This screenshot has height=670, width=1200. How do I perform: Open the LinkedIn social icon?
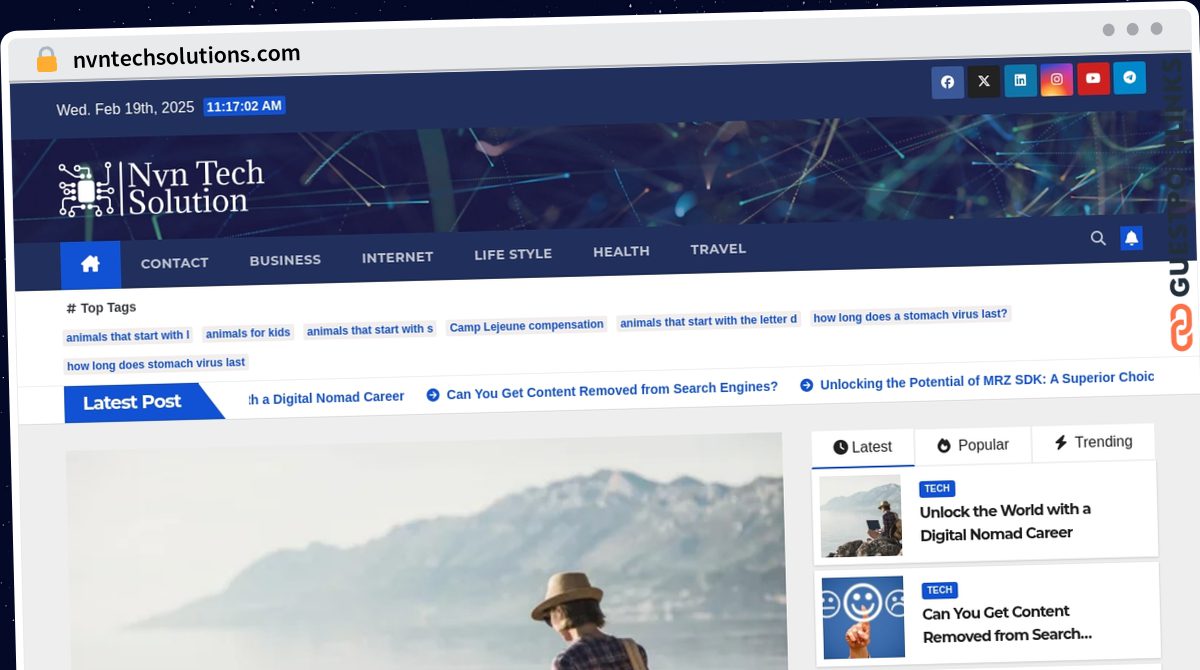pos(1020,80)
